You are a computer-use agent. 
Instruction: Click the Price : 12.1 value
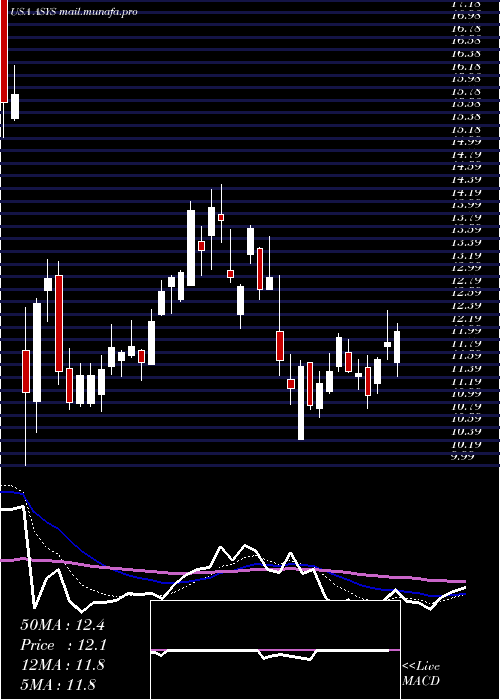tap(62, 645)
